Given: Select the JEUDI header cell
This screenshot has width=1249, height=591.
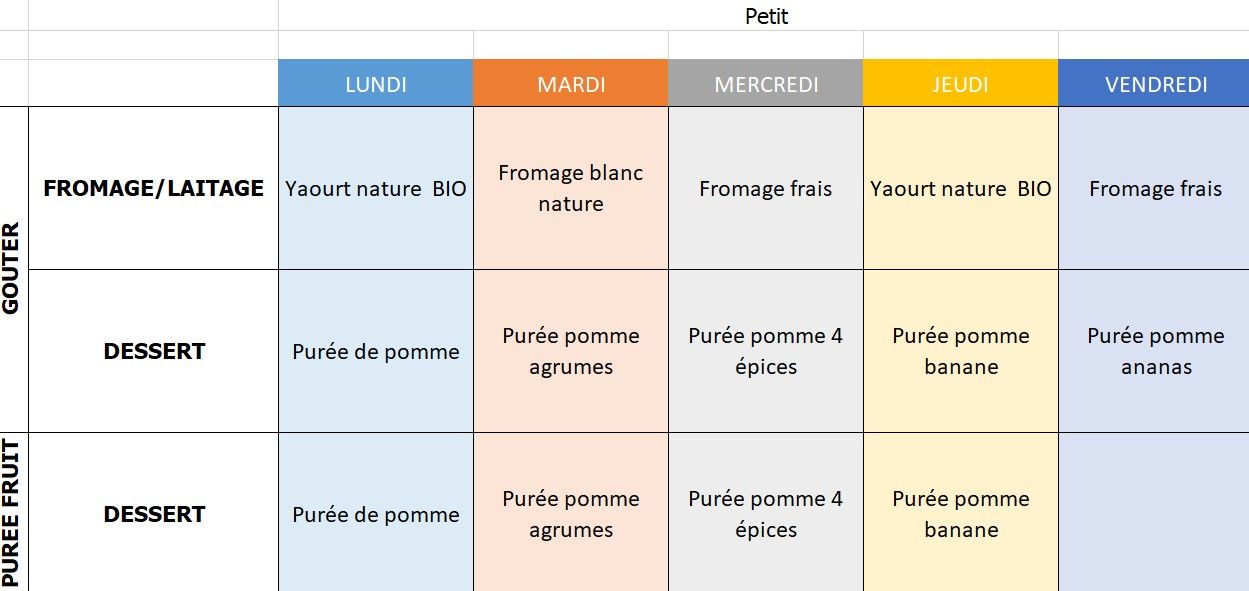Looking at the screenshot, I should [961, 83].
